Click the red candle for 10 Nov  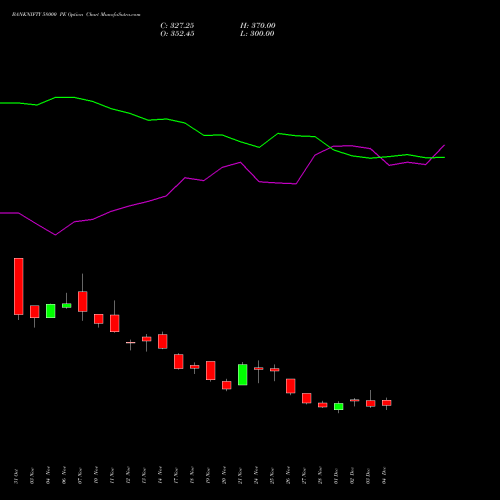(x=99, y=319)
